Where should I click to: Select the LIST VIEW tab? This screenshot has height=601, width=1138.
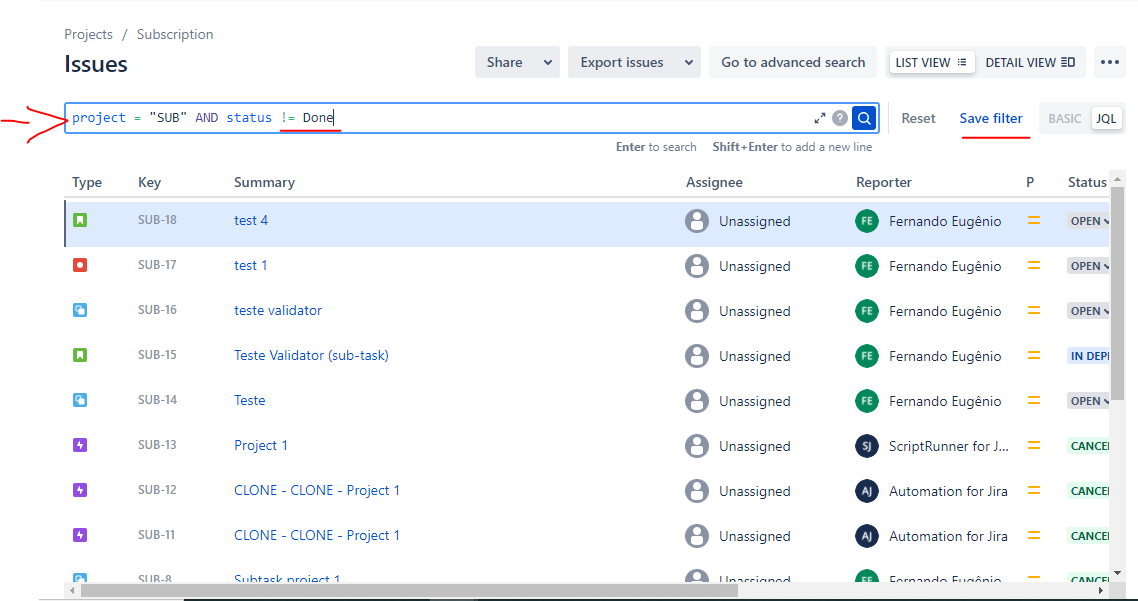pos(931,61)
